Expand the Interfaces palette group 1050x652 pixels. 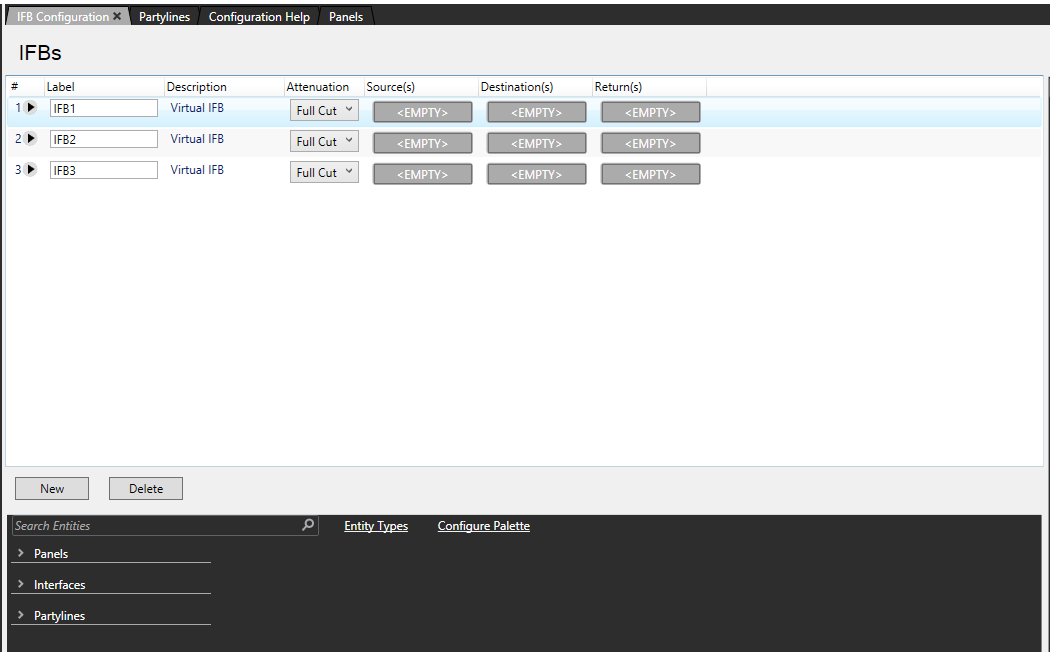point(21,584)
